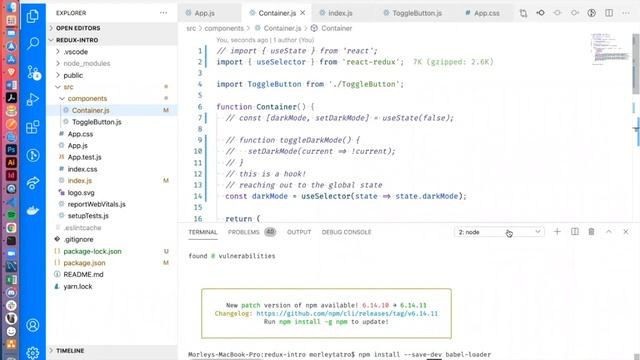This screenshot has height=360, width=640.
Task: Open reportWebVitals.js in the explorer
Action: click(x=96, y=204)
